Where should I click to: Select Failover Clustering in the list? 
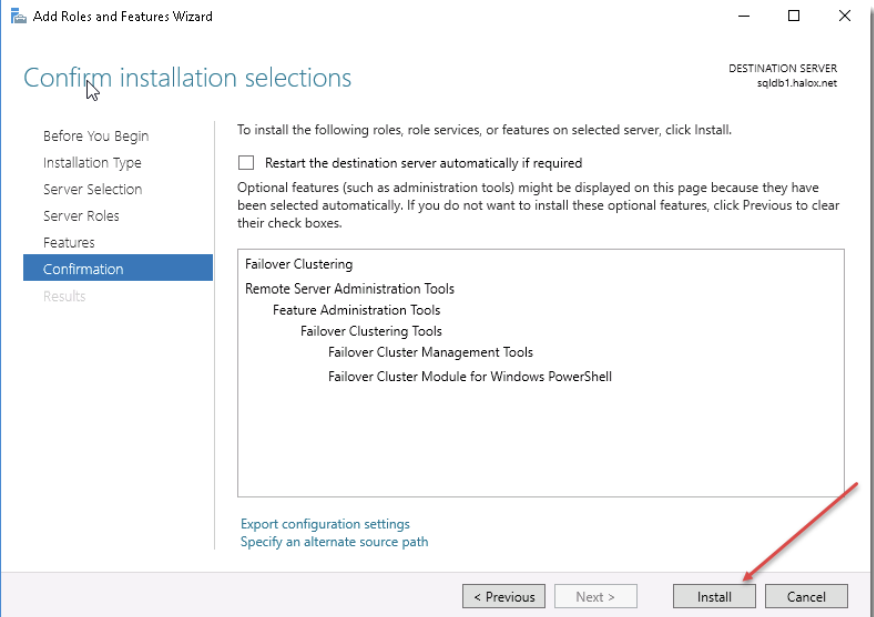[x=299, y=264]
